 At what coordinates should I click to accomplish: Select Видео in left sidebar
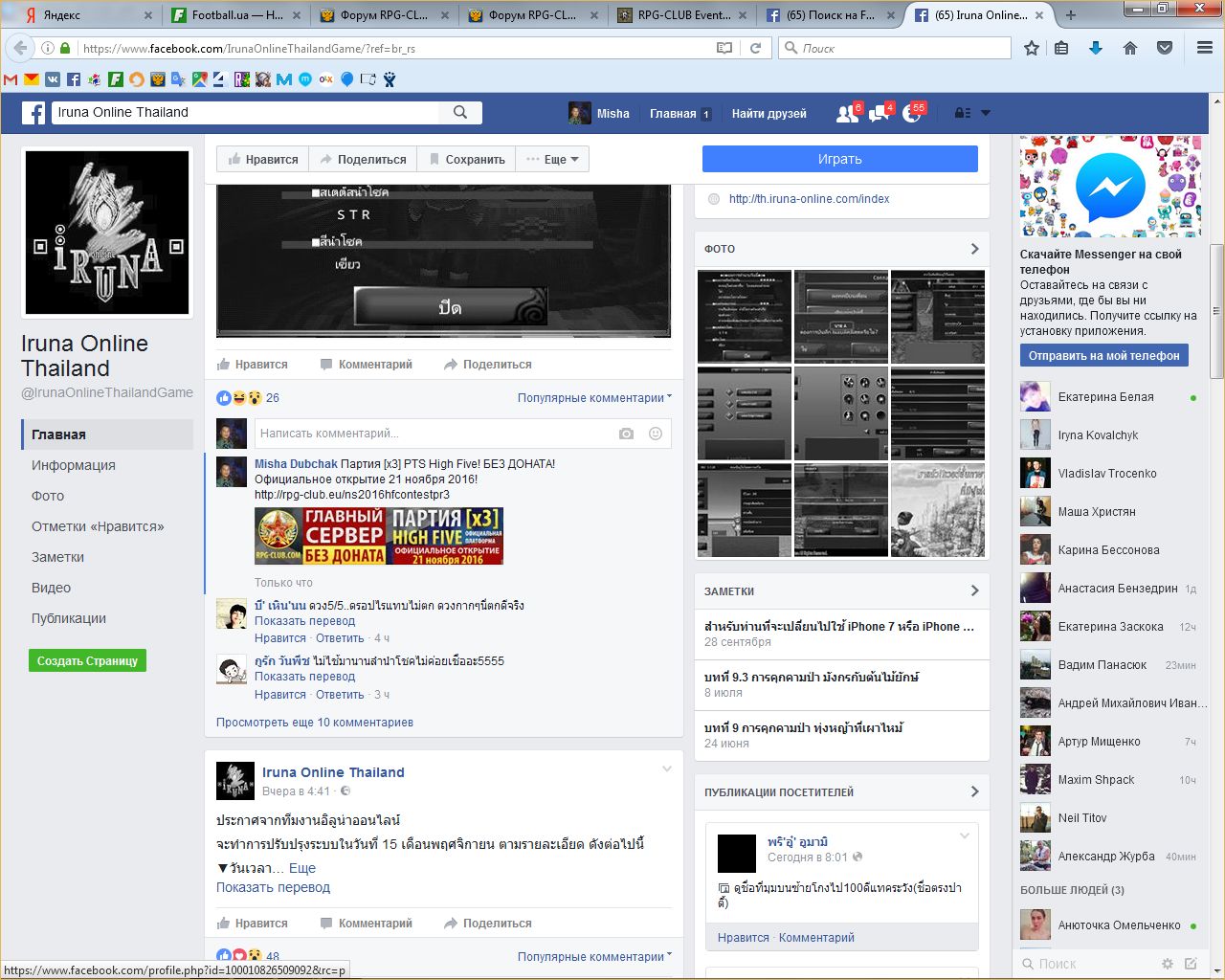[51, 588]
